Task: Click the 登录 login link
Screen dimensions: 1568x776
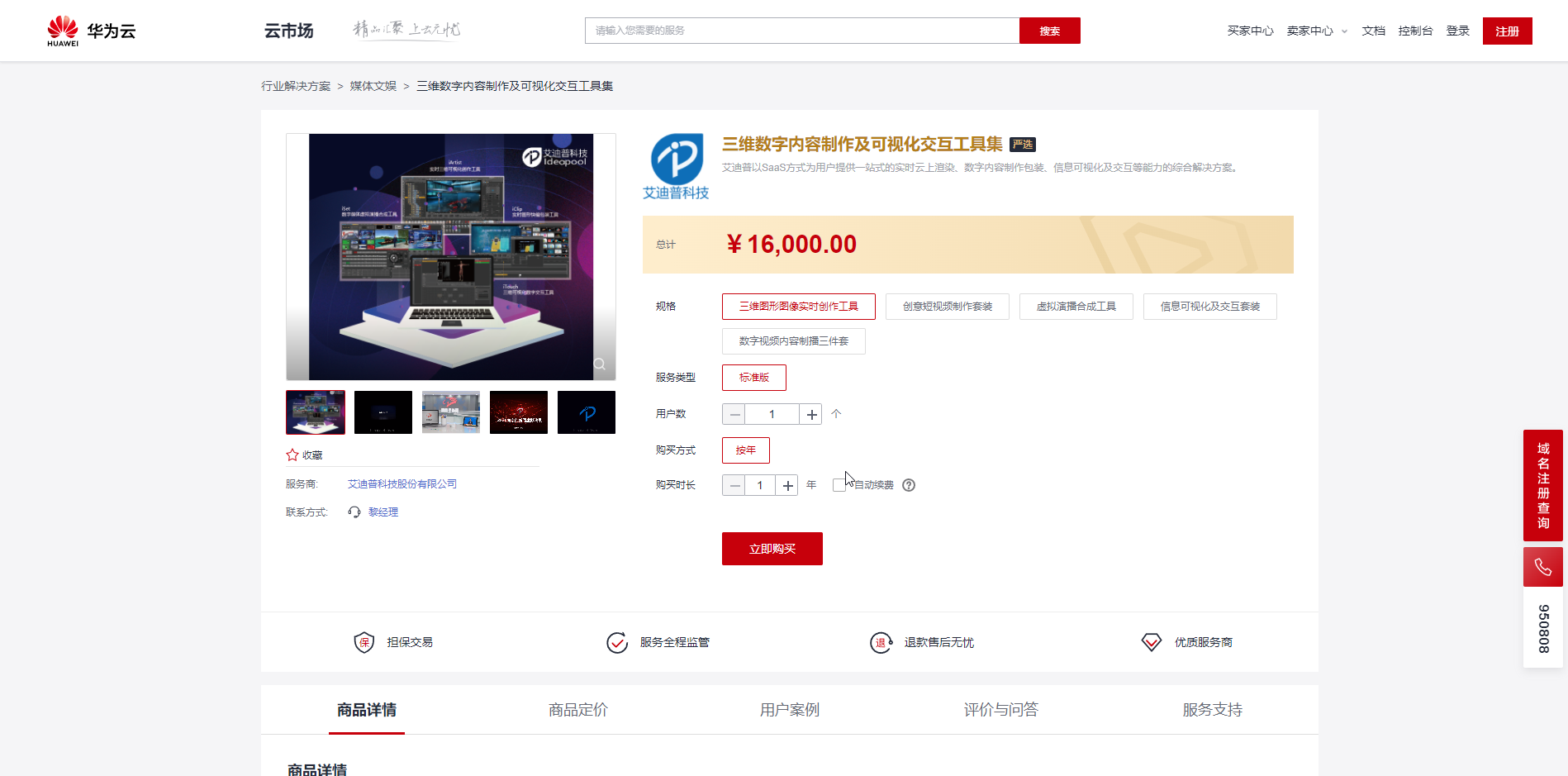Action: coord(1457,31)
